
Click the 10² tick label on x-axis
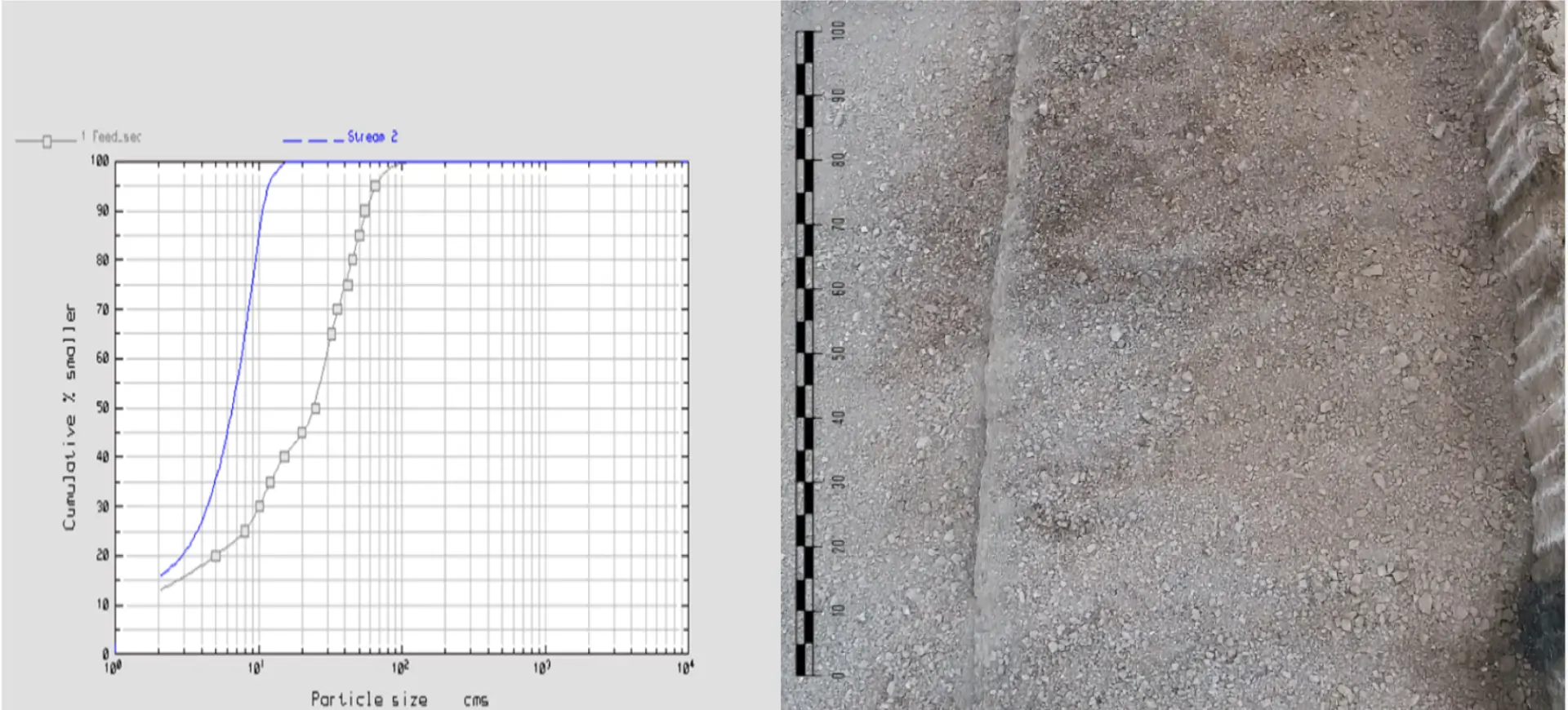click(399, 668)
